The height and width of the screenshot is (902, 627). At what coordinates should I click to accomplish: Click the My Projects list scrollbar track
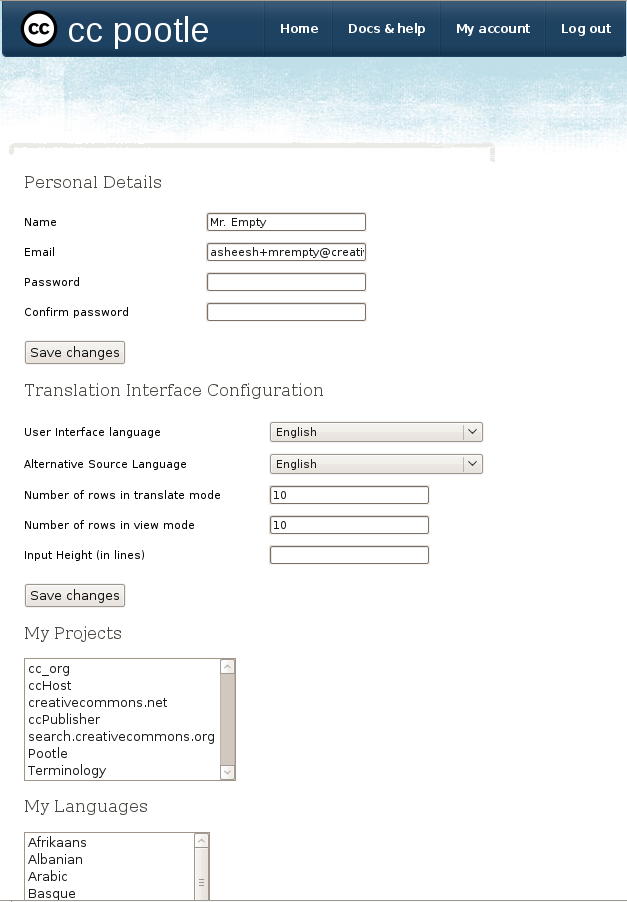pyautogui.click(x=228, y=719)
